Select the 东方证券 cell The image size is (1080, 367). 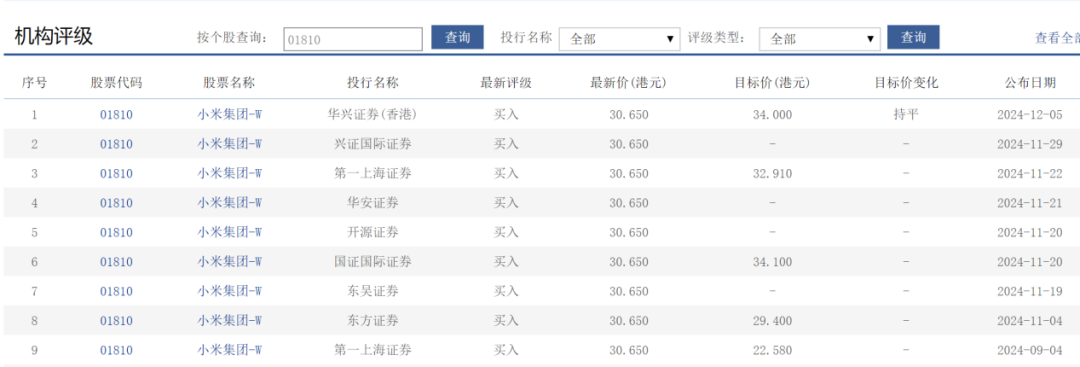point(373,321)
